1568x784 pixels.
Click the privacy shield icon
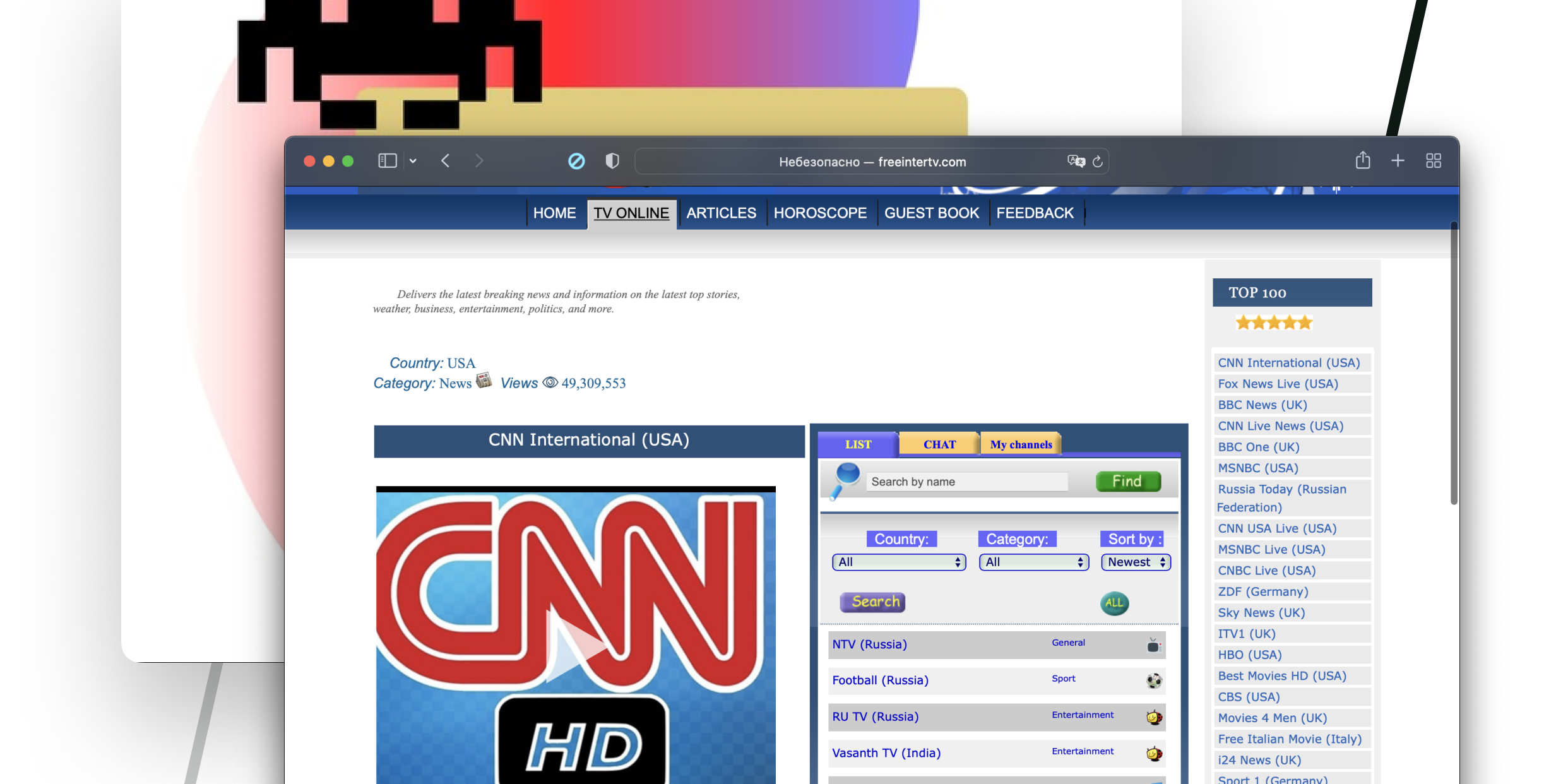coord(612,161)
